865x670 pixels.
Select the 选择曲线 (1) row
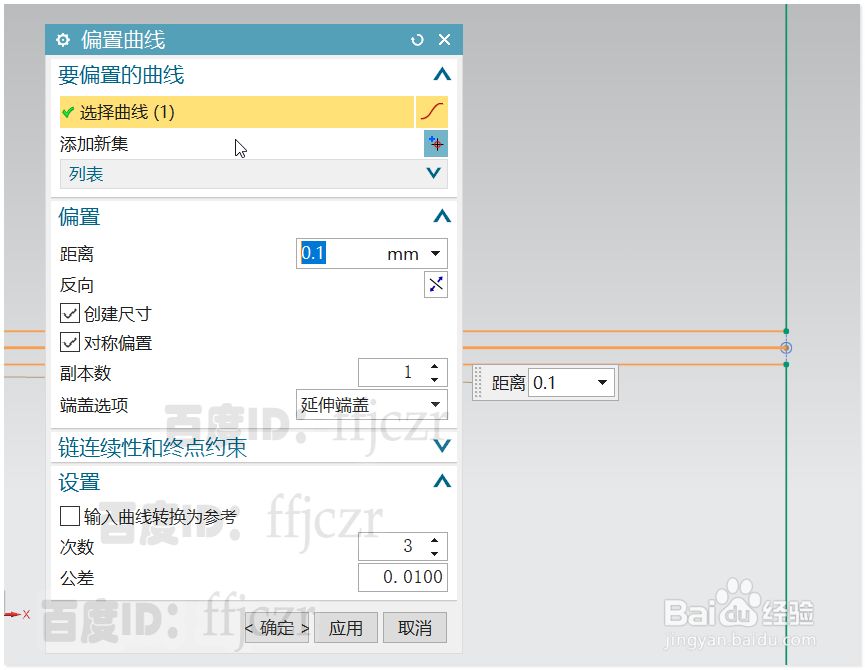(x=237, y=112)
